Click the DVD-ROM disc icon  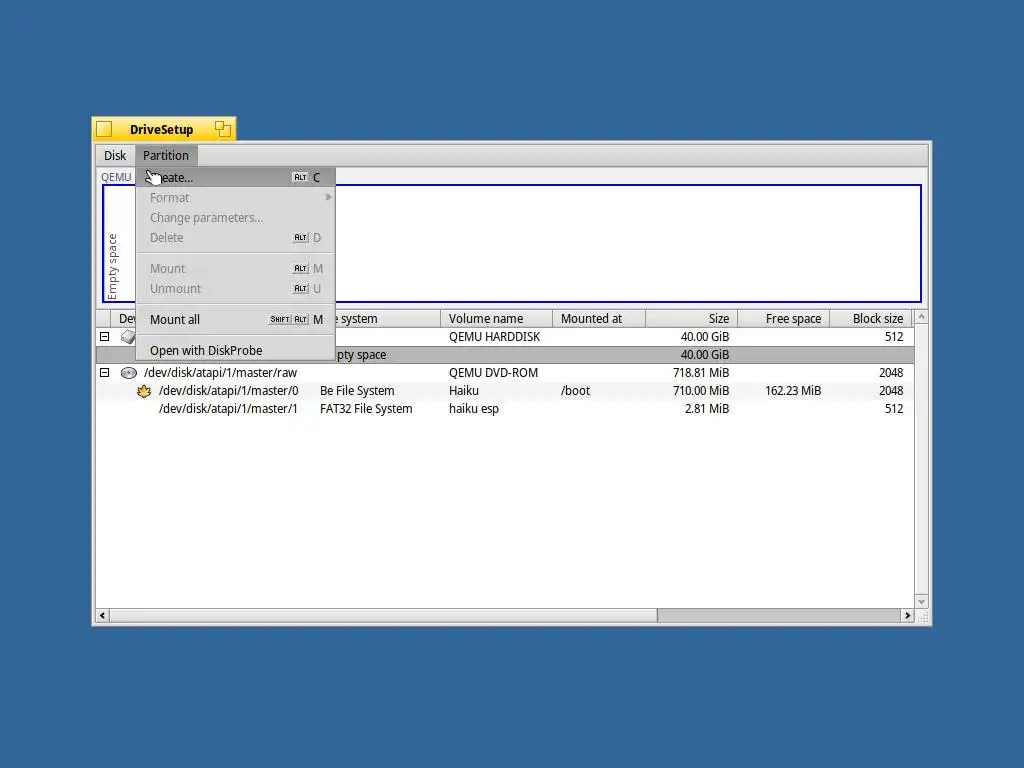coord(129,373)
